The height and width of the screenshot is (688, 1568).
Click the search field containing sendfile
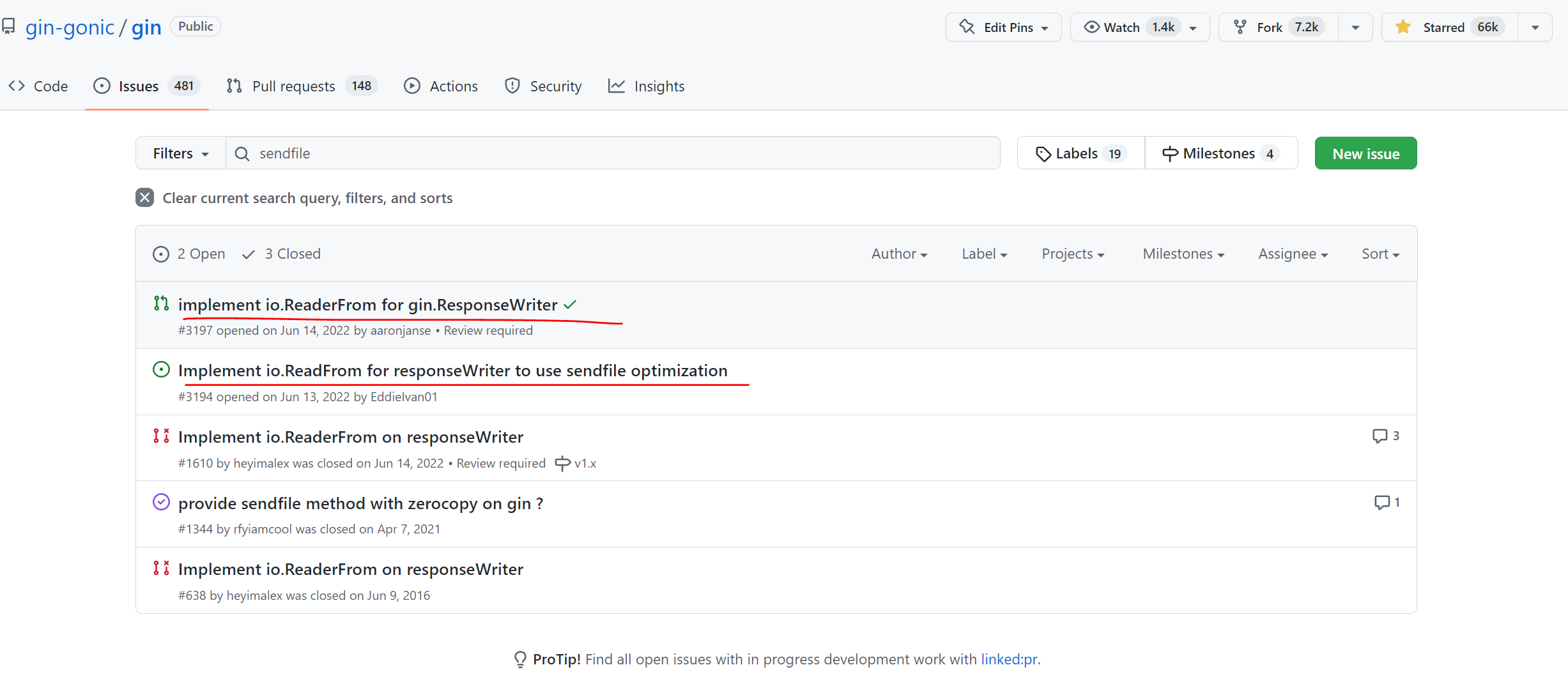point(613,153)
